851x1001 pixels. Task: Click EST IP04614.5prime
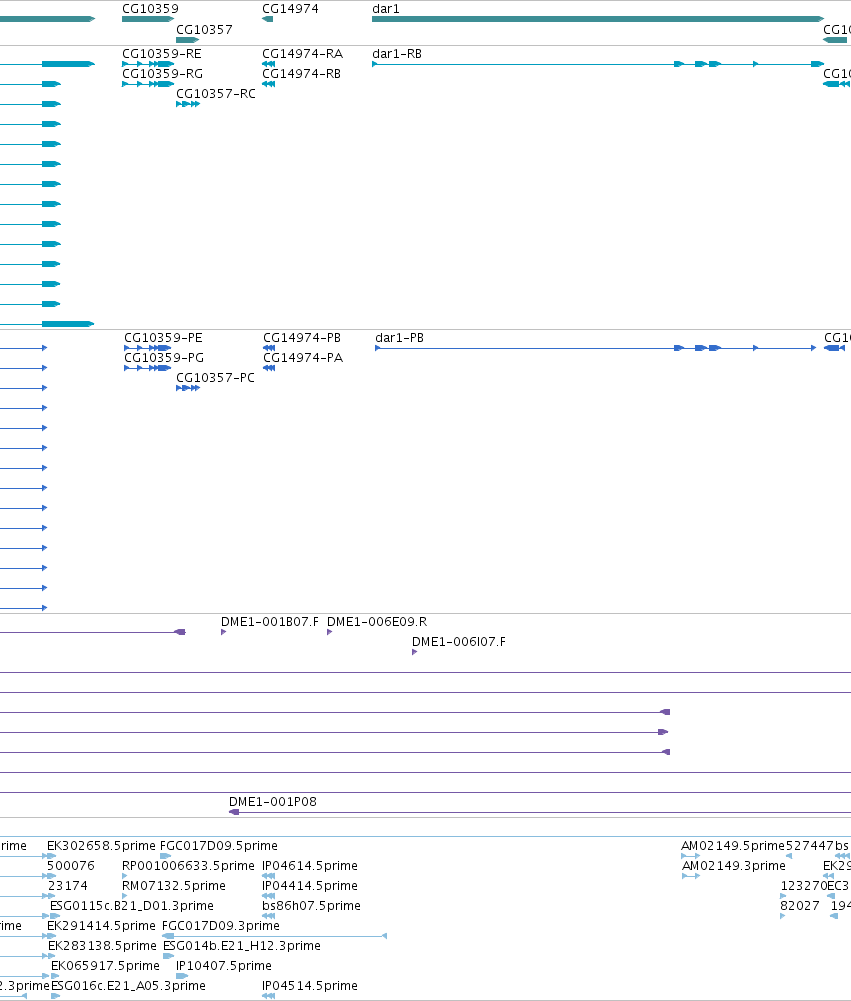tap(310, 866)
